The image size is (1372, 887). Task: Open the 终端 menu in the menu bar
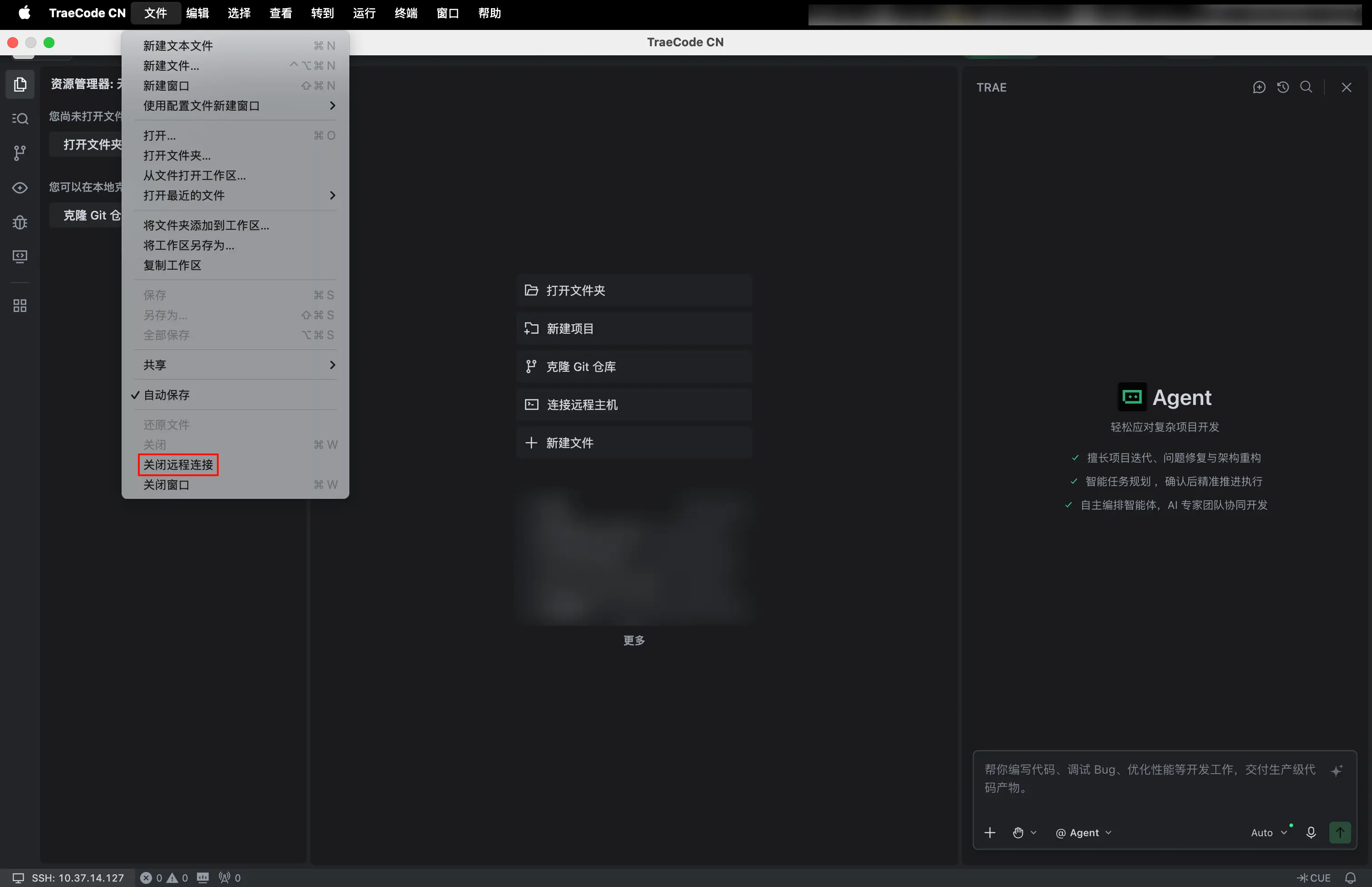(x=406, y=13)
